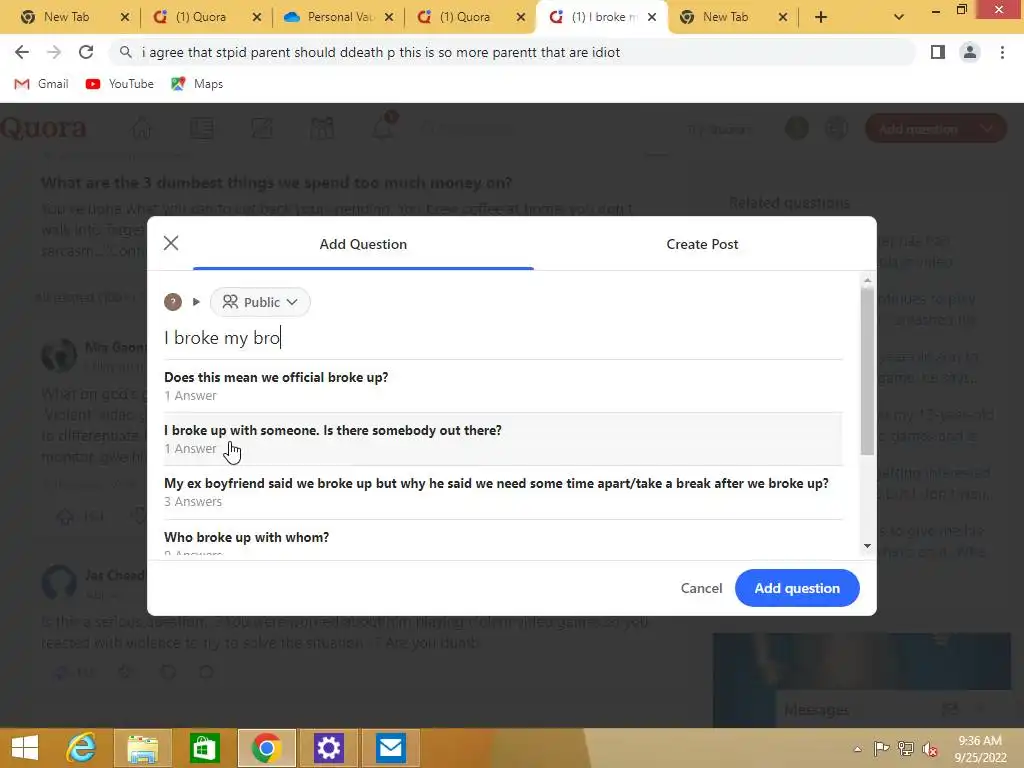Submit with the blue Add question button

coord(797,588)
